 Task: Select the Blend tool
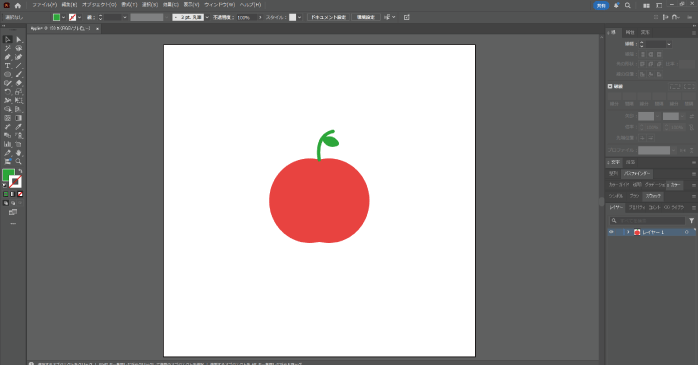tap(8, 135)
